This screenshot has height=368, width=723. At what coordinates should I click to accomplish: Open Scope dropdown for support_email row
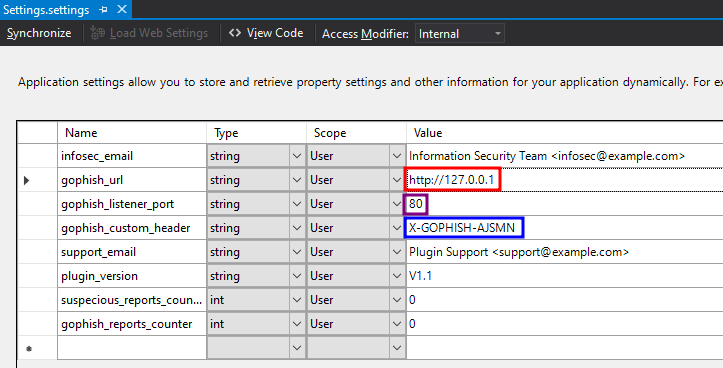[x=397, y=252]
